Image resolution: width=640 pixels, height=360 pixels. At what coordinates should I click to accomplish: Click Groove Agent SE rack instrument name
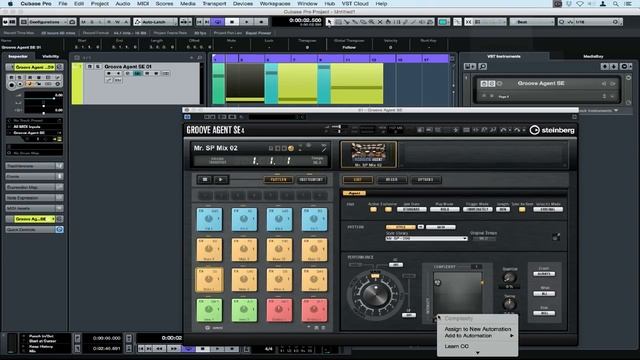click(x=541, y=83)
